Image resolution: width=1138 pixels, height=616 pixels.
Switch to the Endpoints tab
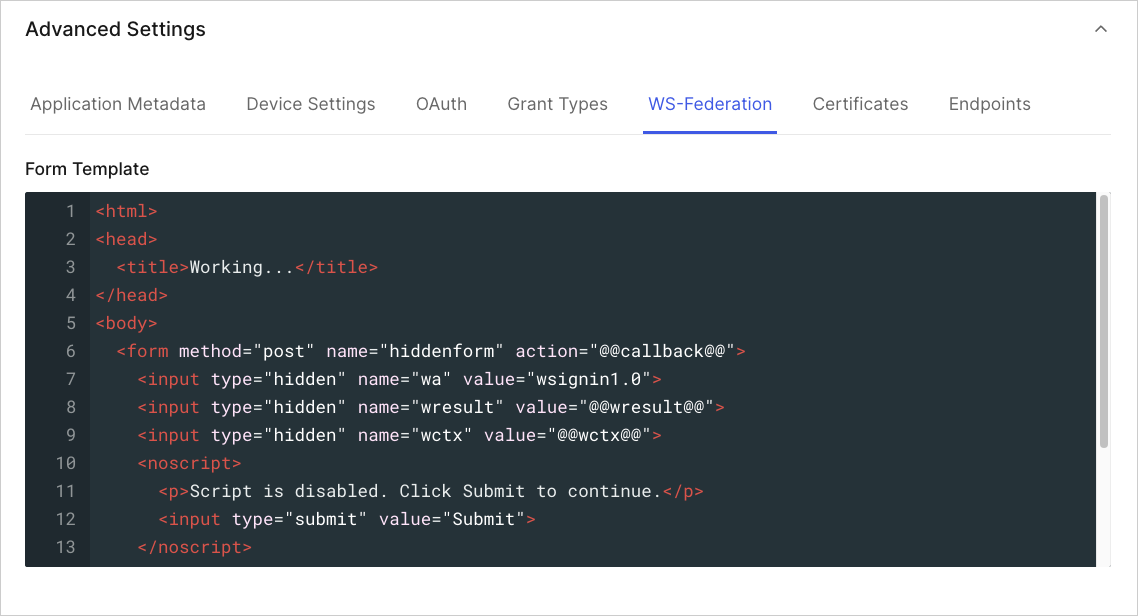989,104
